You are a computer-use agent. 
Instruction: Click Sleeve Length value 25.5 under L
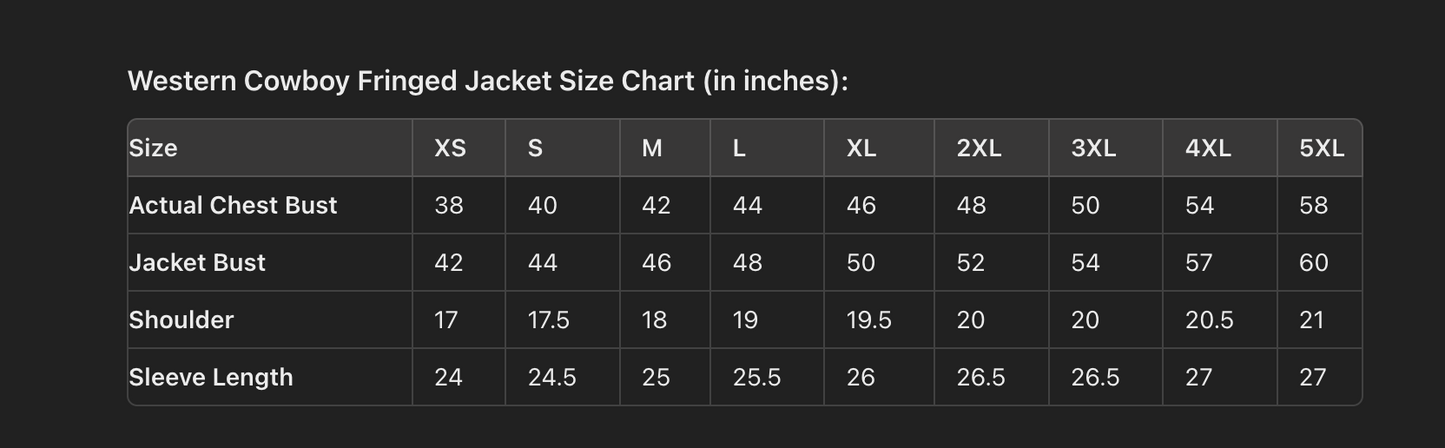(x=756, y=377)
